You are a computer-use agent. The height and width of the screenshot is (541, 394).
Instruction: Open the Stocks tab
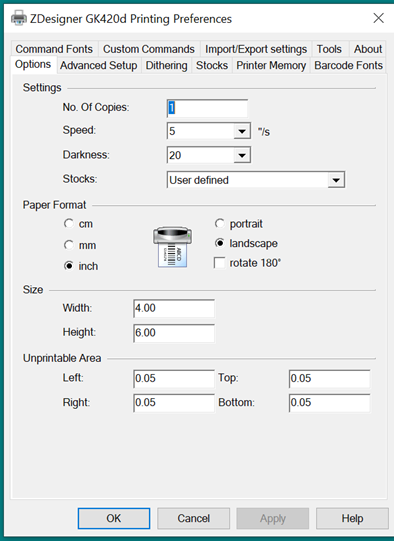coord(212,65)
